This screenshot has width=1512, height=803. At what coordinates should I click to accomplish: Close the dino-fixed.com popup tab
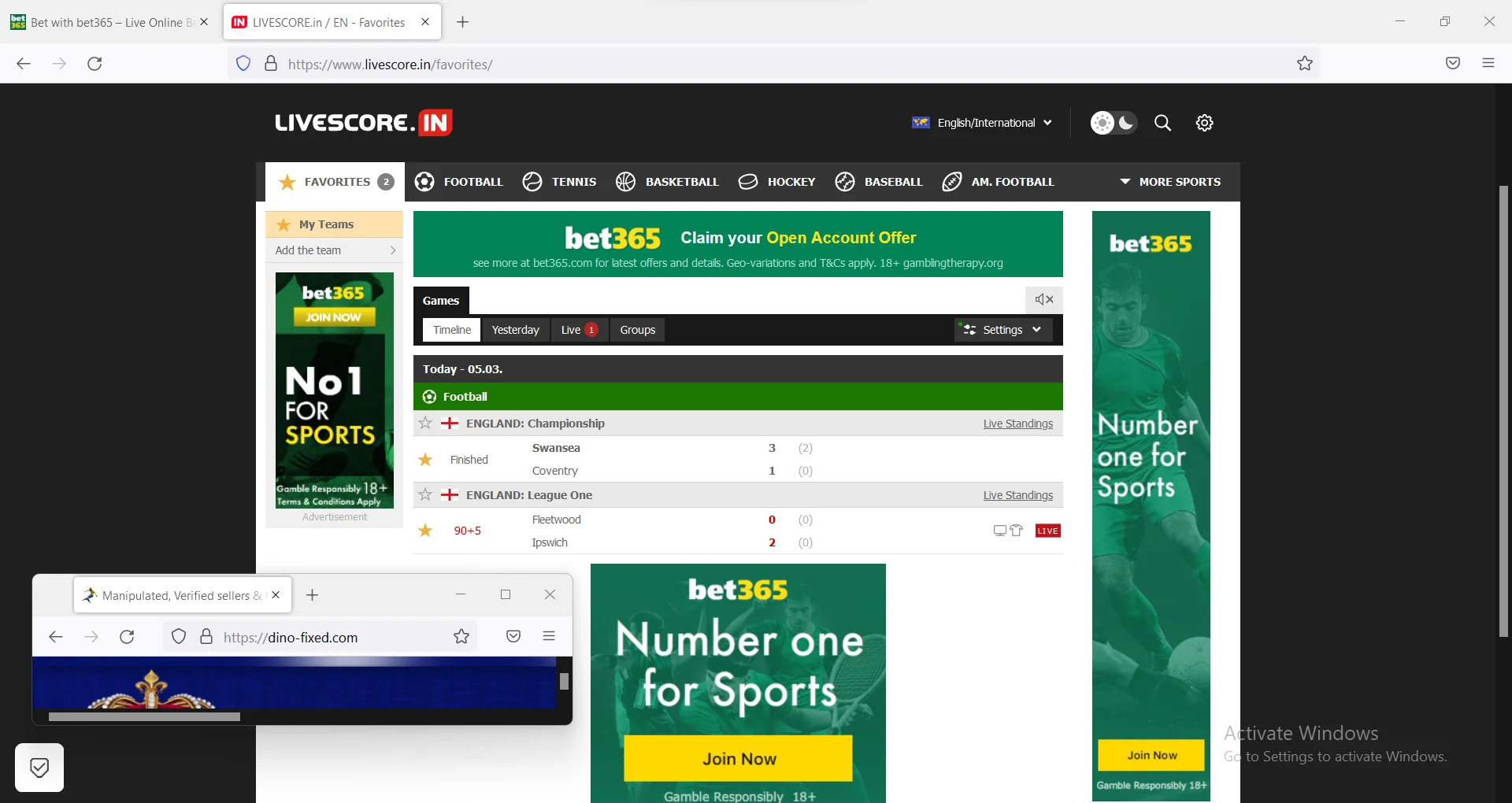coord(276,595)
